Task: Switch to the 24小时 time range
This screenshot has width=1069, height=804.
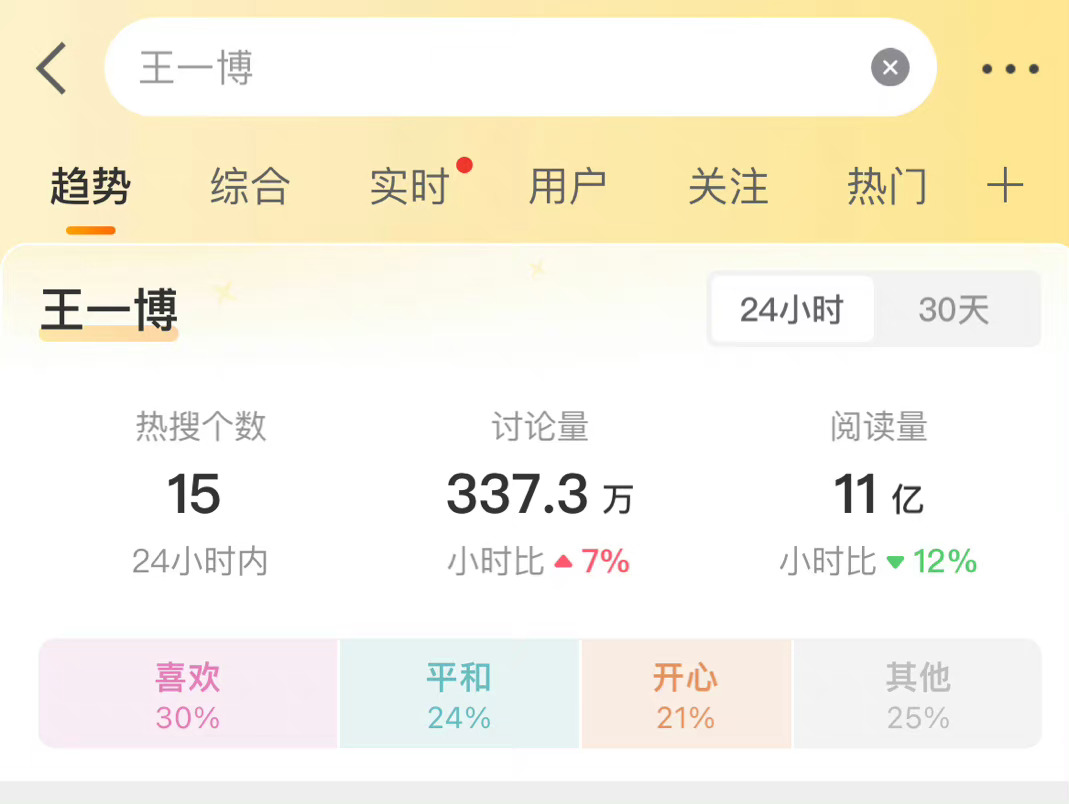Action: 791,310
